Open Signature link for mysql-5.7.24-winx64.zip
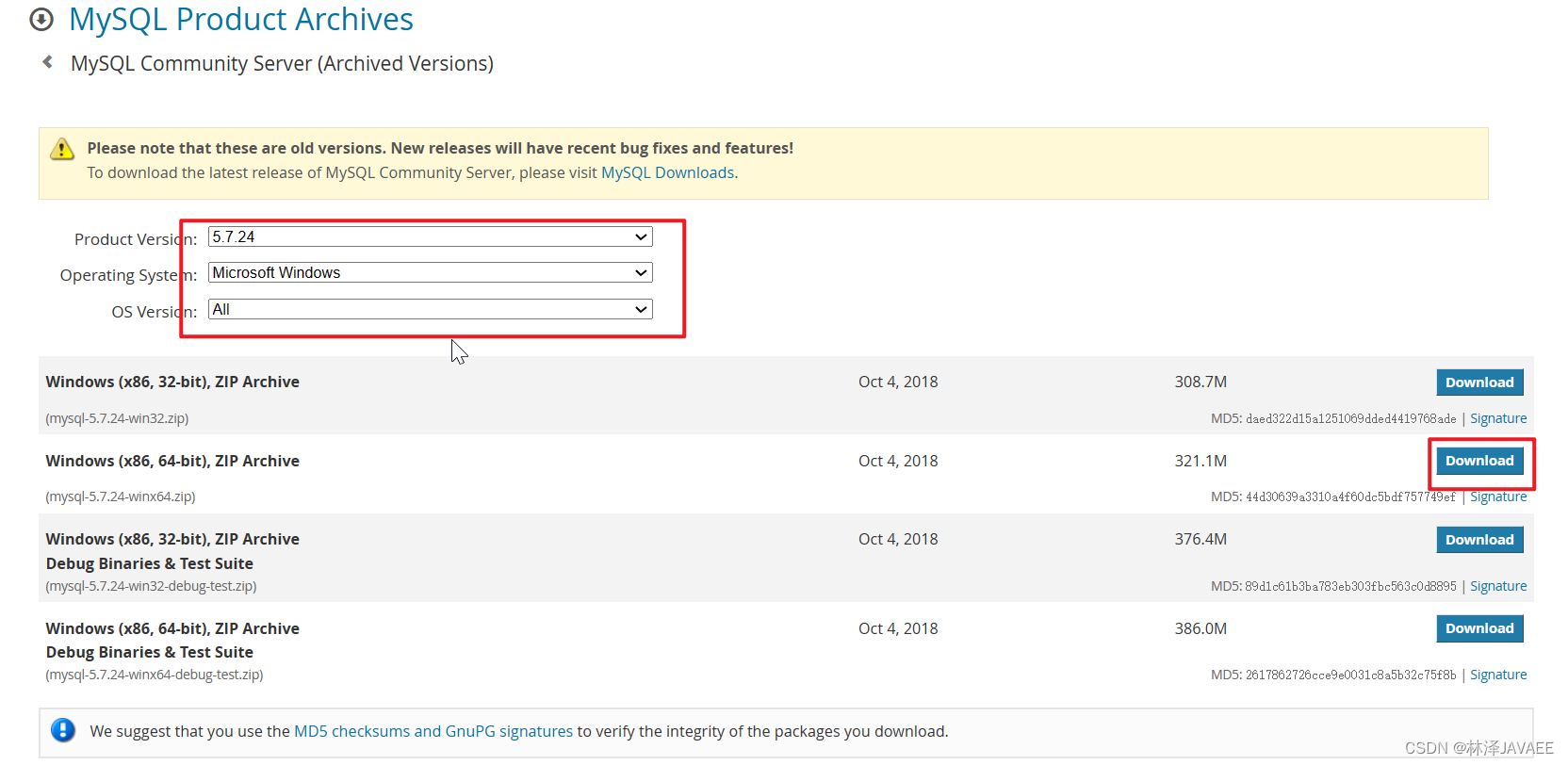 click(x=1498, y=496)
